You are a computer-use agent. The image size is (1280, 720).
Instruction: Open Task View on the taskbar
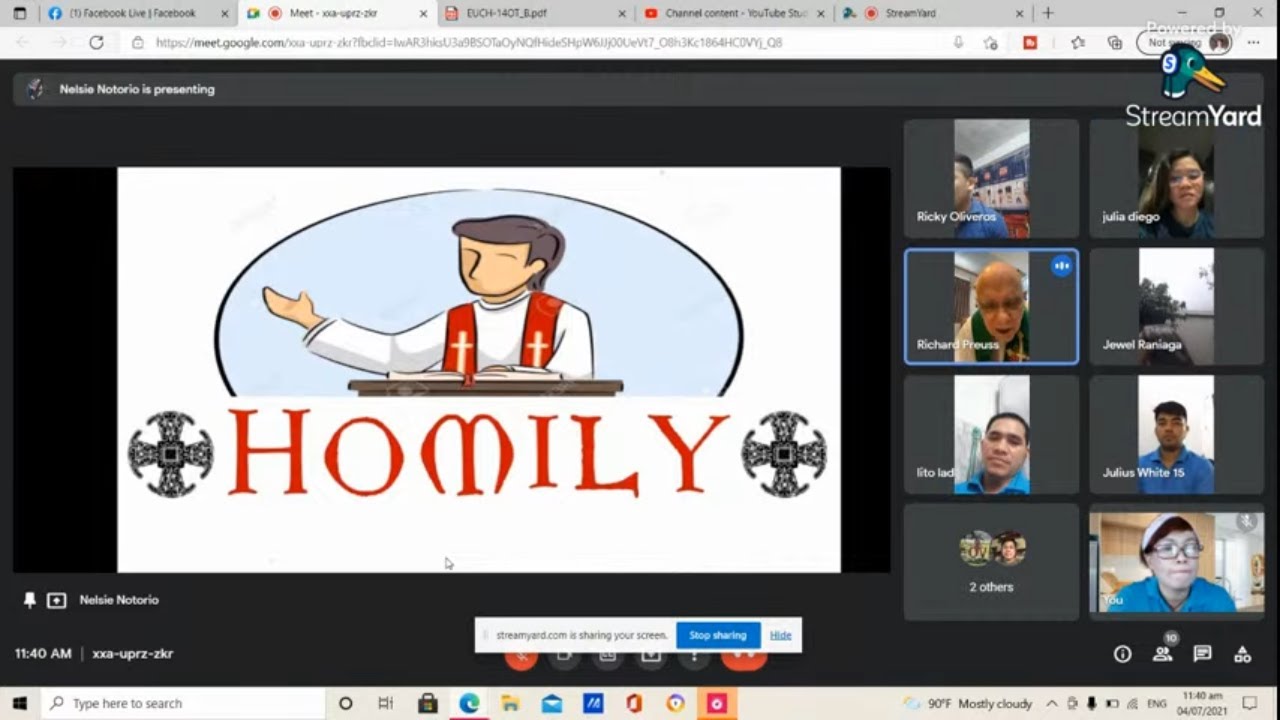click(x=386, y=703)
